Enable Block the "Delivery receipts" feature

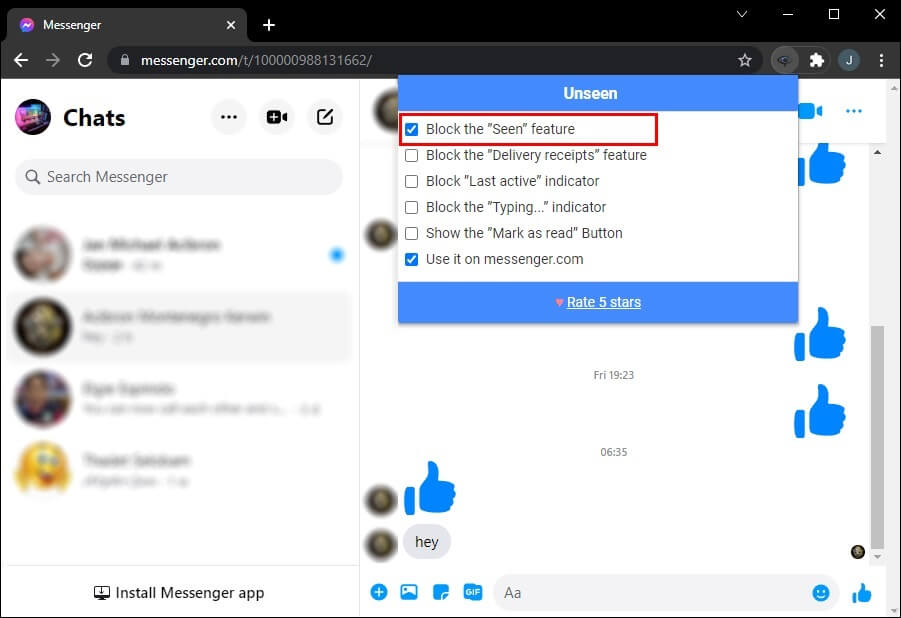(411, 155)
